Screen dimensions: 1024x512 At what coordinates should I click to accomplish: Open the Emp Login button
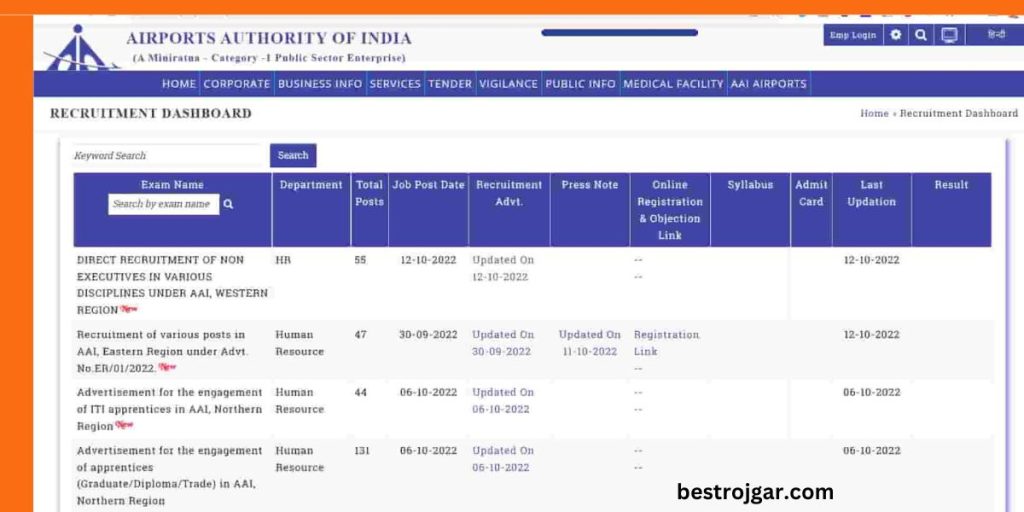point(852,35)
